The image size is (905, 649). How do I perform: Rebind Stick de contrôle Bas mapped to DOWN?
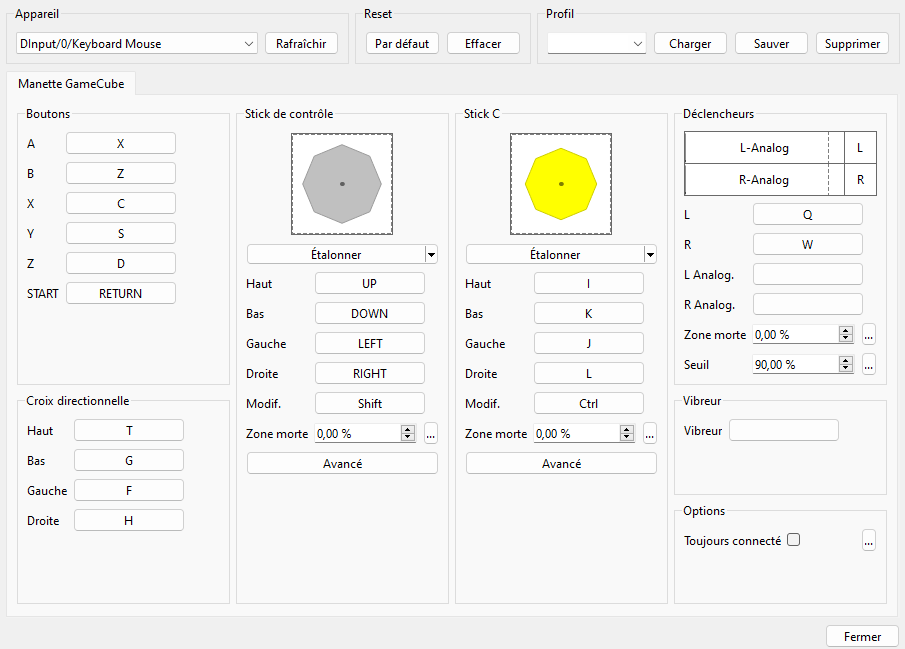point(369,314)
